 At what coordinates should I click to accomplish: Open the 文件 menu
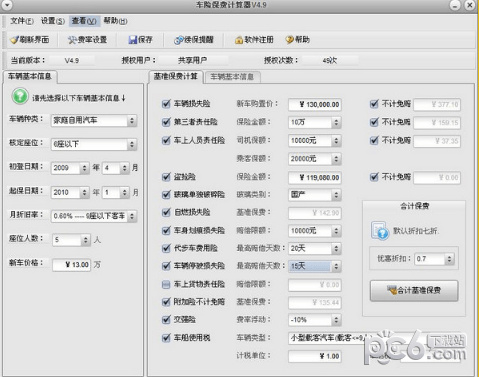click(x=22, y=21)
